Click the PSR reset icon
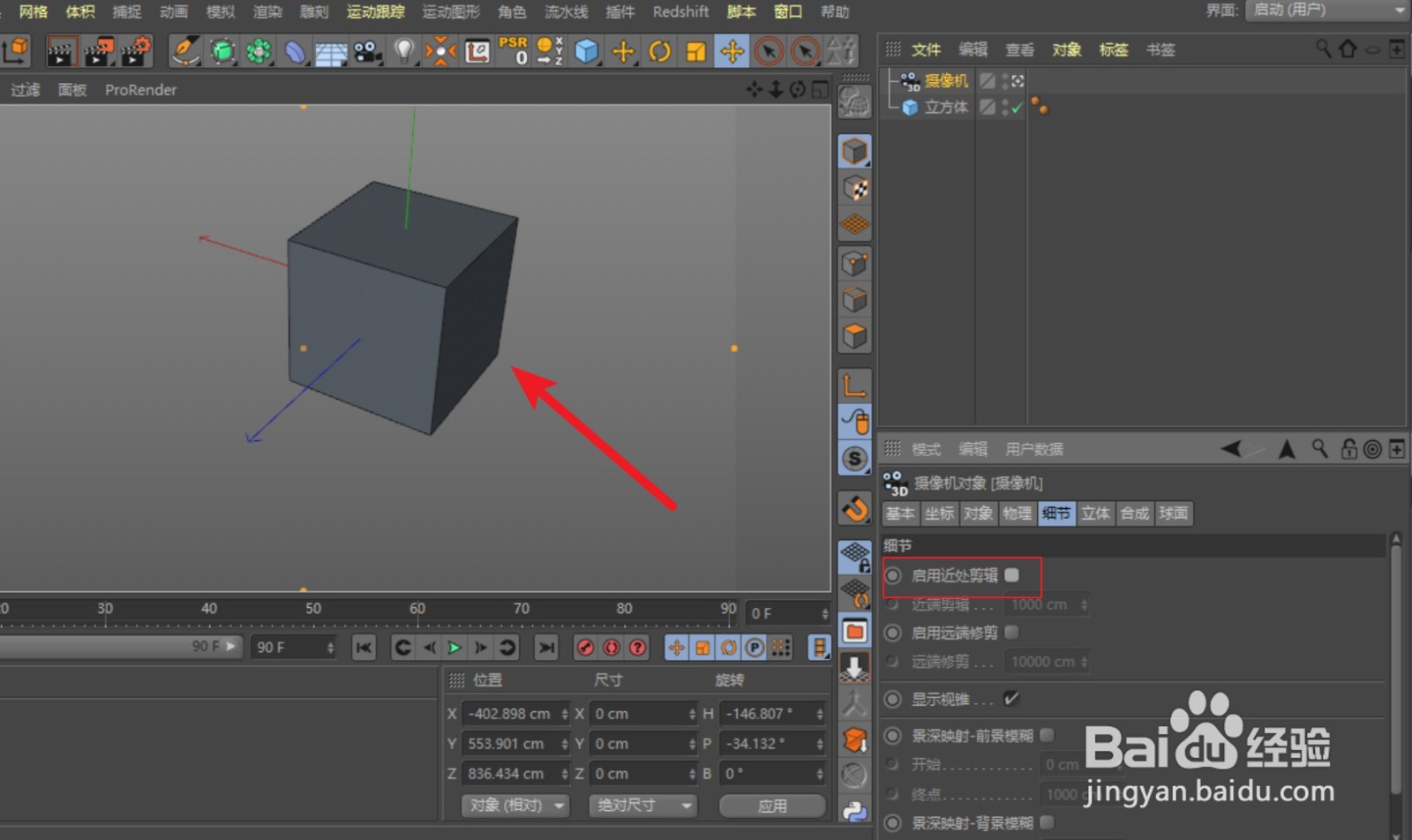1412x840 pixels. 513,50
